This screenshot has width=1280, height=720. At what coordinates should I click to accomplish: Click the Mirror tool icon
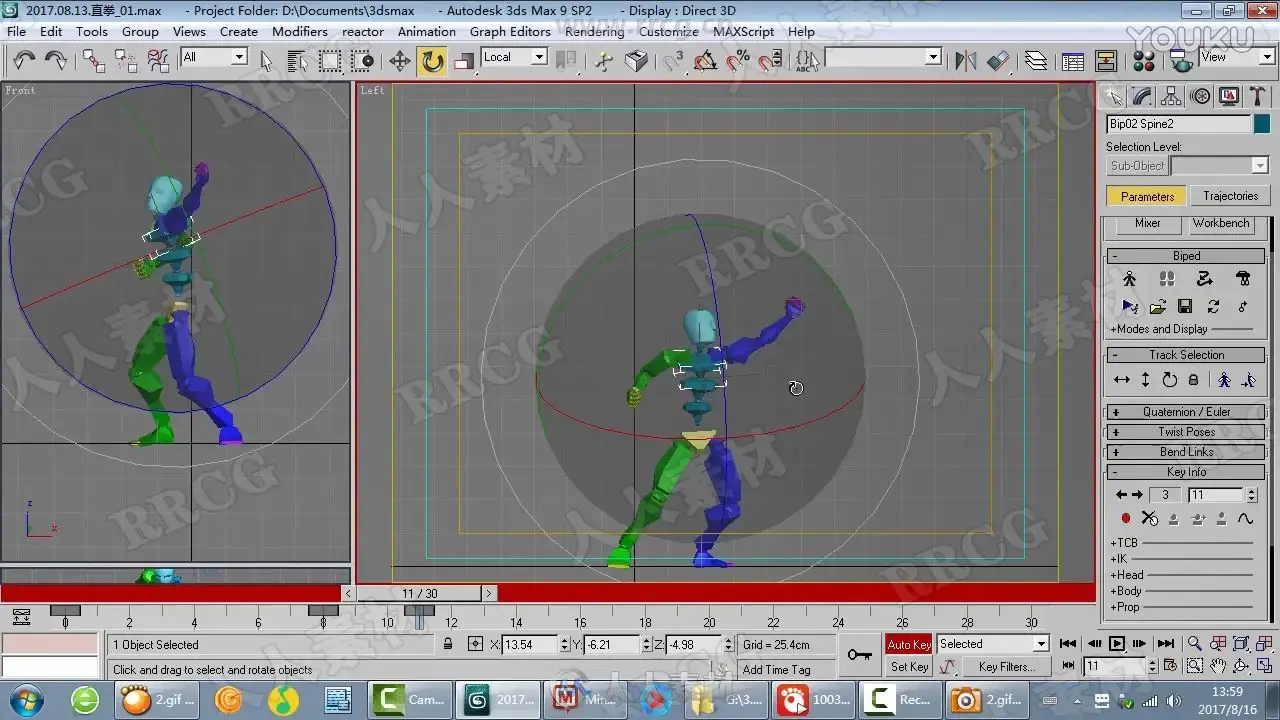pyautogui.click(x=965, y=61)
